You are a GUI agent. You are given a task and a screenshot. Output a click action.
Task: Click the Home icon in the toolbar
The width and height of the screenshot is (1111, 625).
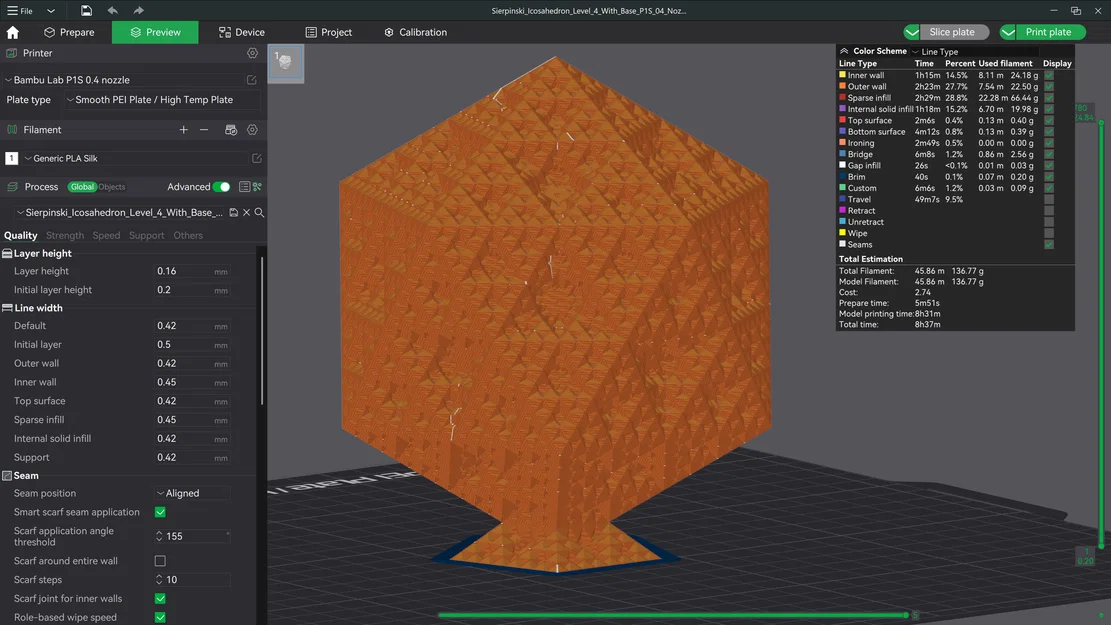pos(12,31)
